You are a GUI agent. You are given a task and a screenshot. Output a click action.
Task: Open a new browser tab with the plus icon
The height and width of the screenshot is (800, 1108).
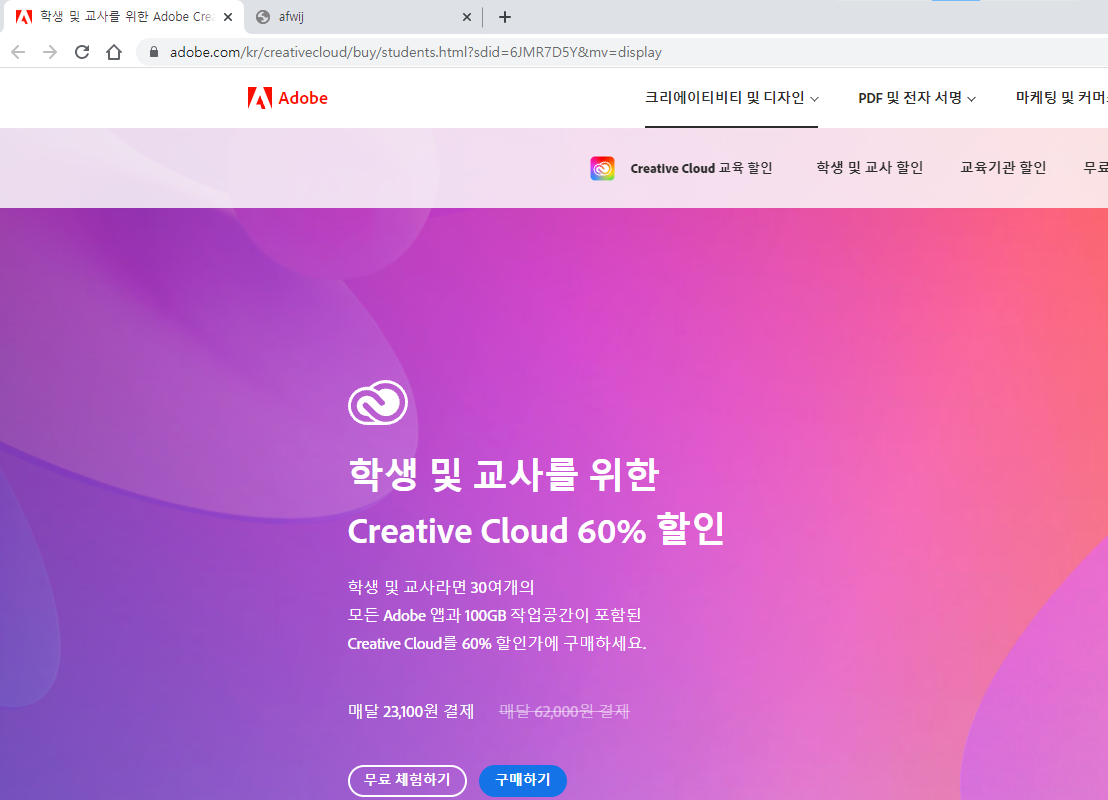(505, 17)
